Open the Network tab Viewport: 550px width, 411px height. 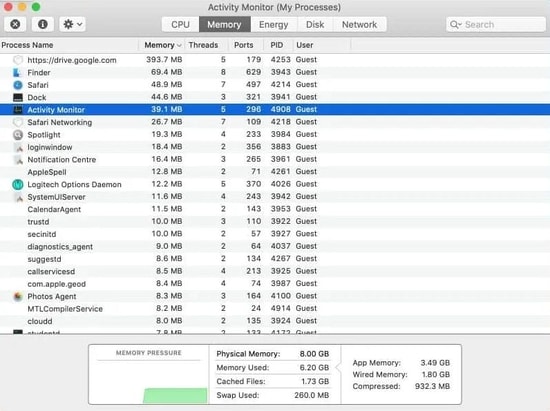360,25
